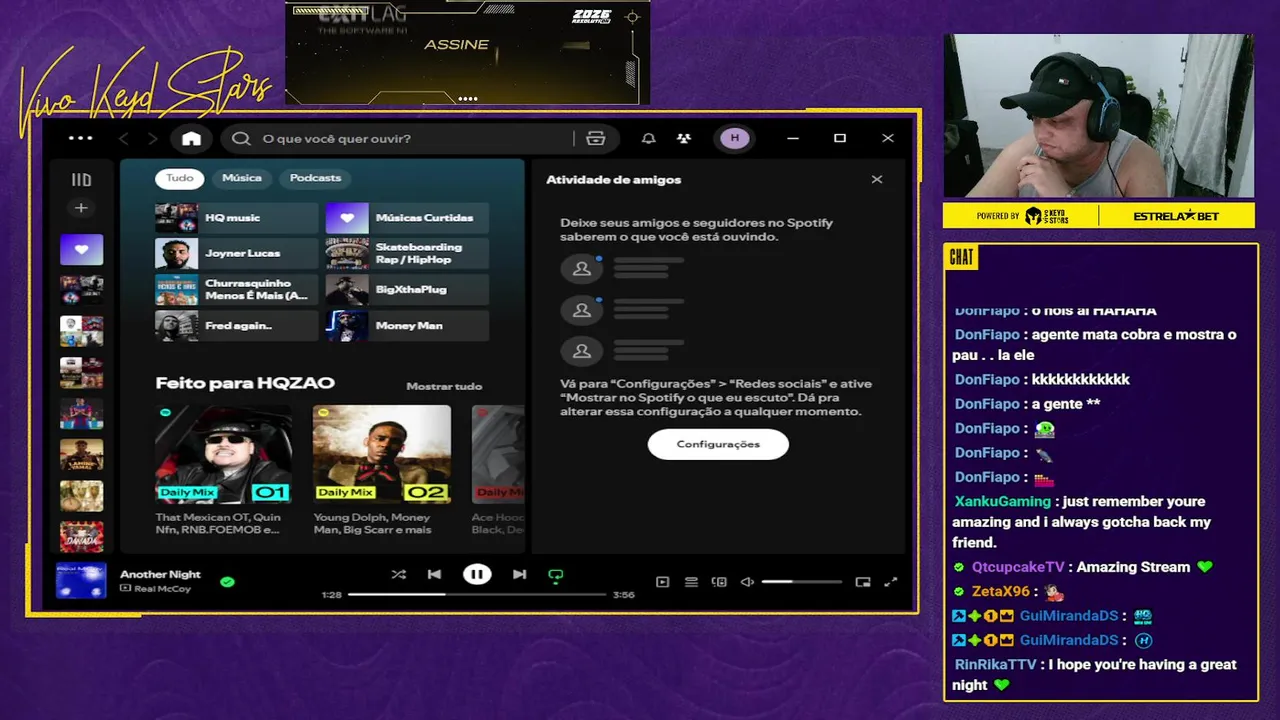This screenshot has width=1280, height=720.
Task: Open Liked Songs in sidebar
Action: (81, 249)
